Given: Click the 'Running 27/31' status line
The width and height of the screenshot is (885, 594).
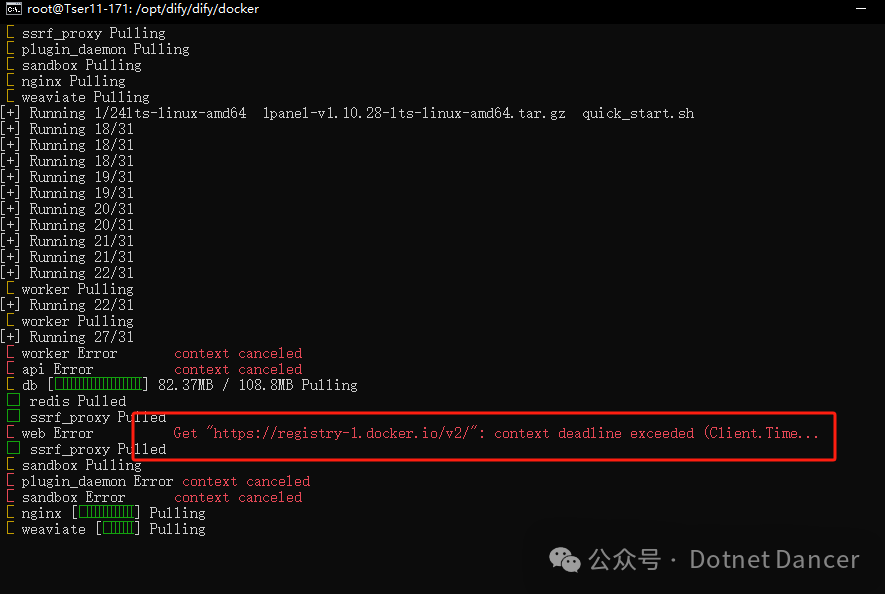Looking at the screenshot, I should [80, 337].
